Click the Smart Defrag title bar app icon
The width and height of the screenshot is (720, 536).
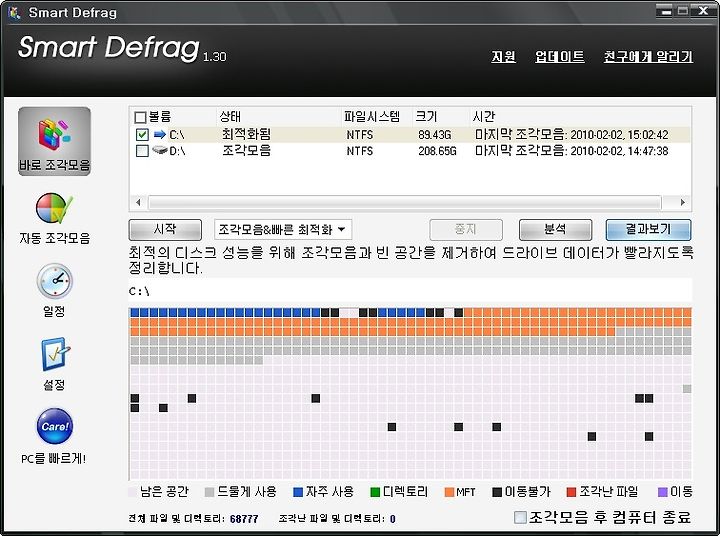(x=14, y=12)
